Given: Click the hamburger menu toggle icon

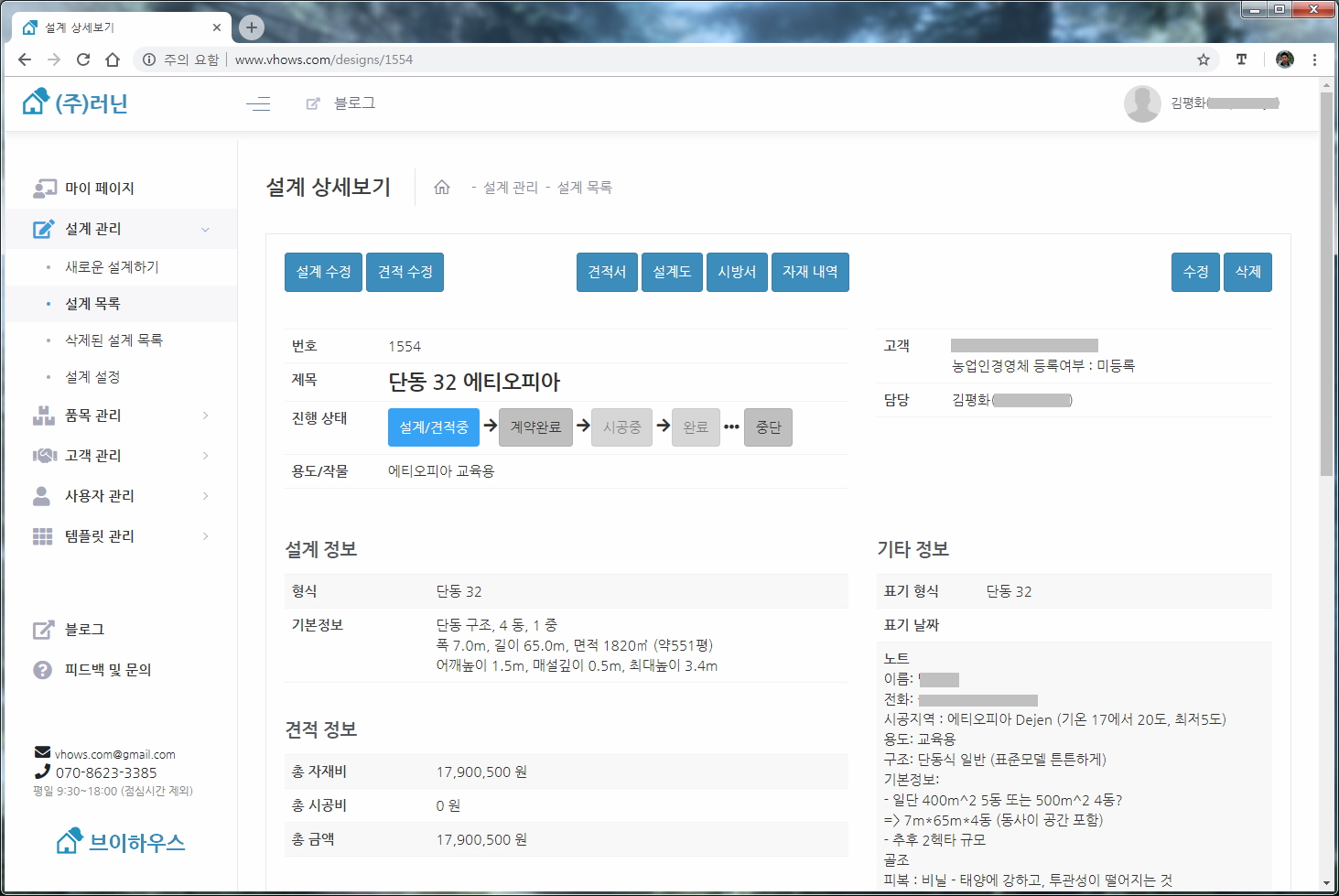Looking at the screenshot, I should coord(258,103).
